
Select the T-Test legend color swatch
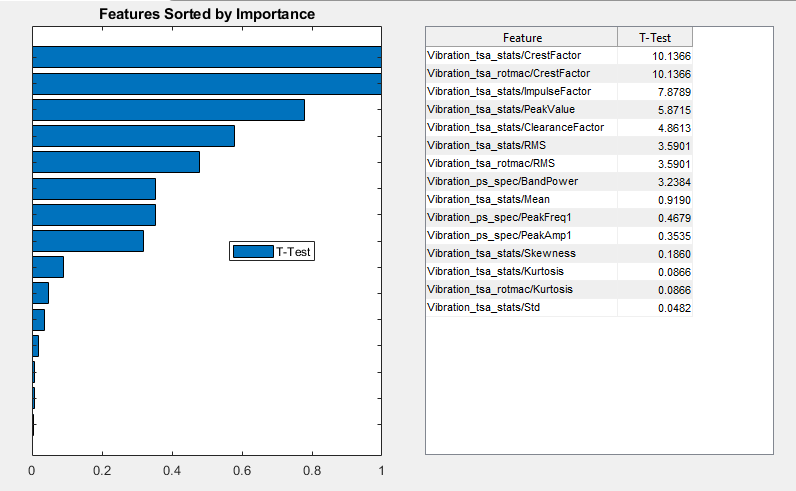pyautogui.click(x=253, y=252)
